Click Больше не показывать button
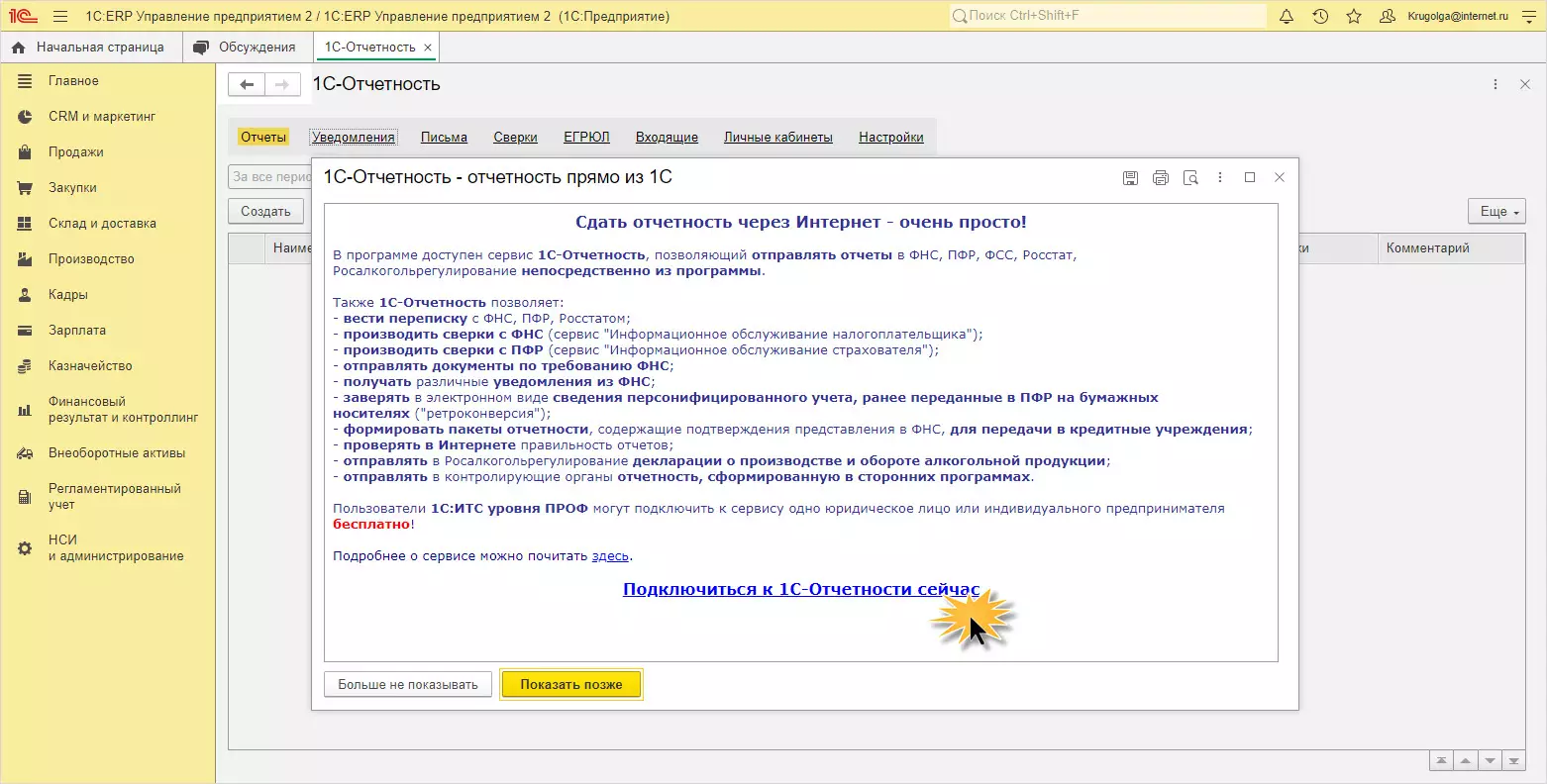Viewport: 1547px width, 784px height. click(407, 684)
